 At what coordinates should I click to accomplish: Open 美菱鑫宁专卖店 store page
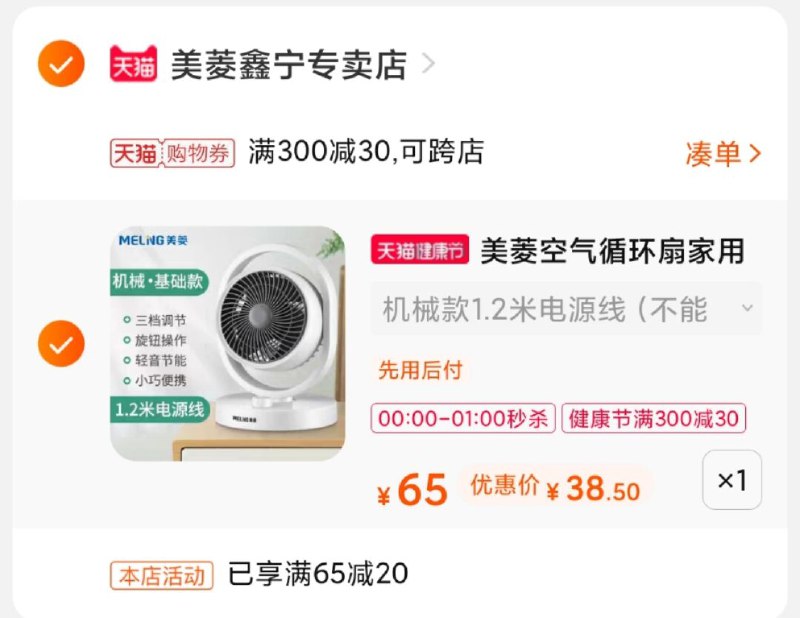pyautogui.click(x=288, y=65)
